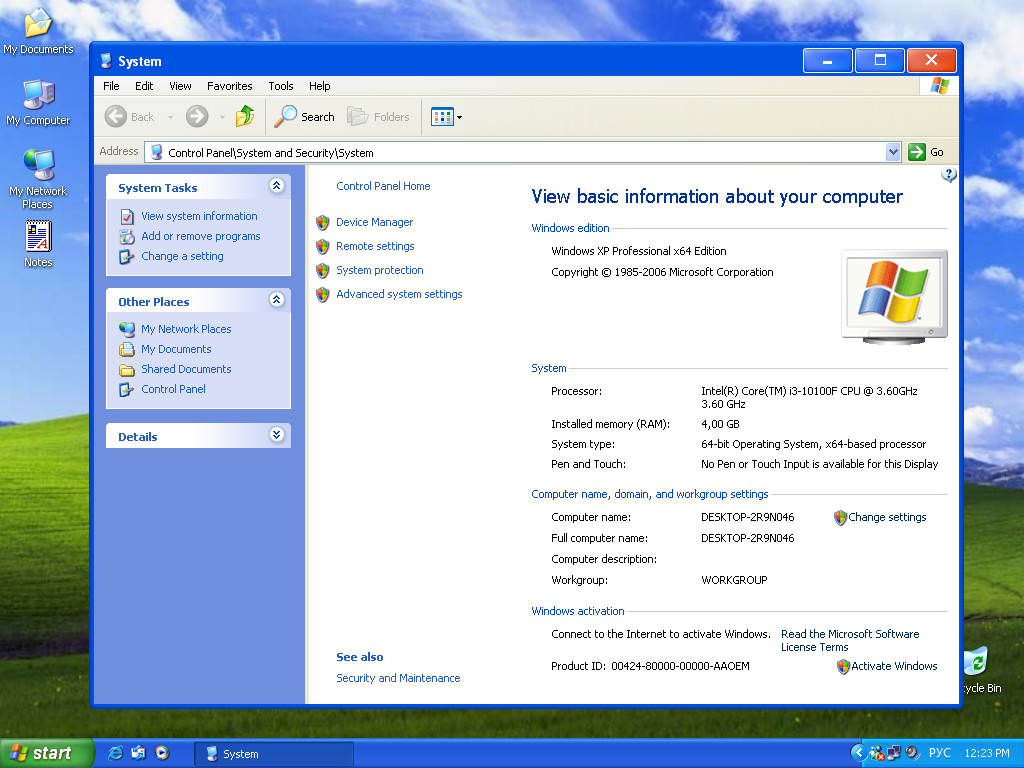Click inside the Address bar field
The image size is (1024, 768).
(x=522, y=152)
